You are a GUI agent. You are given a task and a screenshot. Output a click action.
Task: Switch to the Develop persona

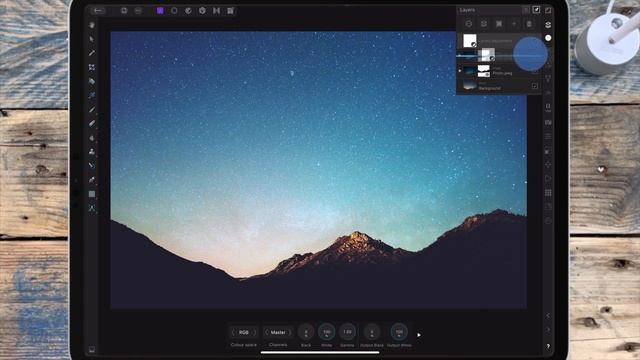point(202,11)
